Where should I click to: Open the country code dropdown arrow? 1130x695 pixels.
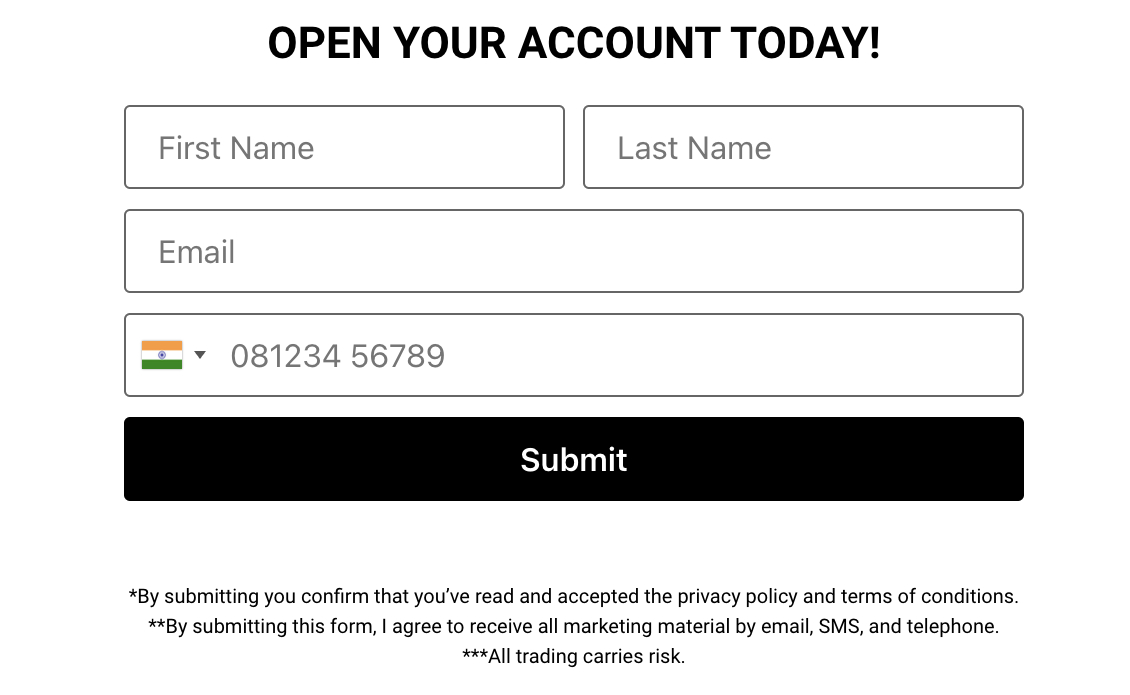pyautogui.click(x=200, y=355)
